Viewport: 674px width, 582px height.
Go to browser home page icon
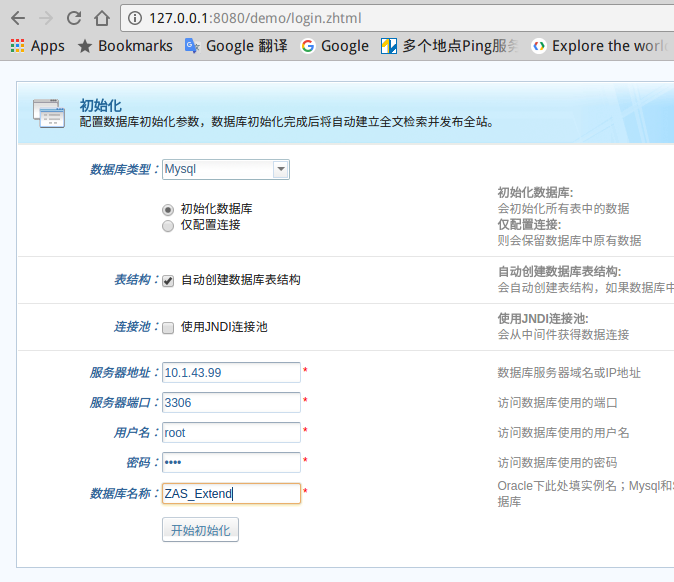[101, 17]
